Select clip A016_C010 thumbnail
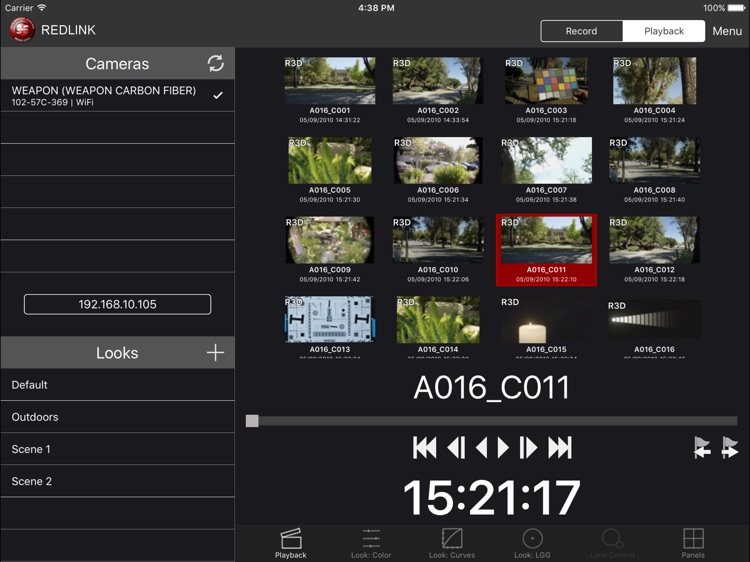The width and height of the screenshot is (750, 562). (x=438, y=240)
